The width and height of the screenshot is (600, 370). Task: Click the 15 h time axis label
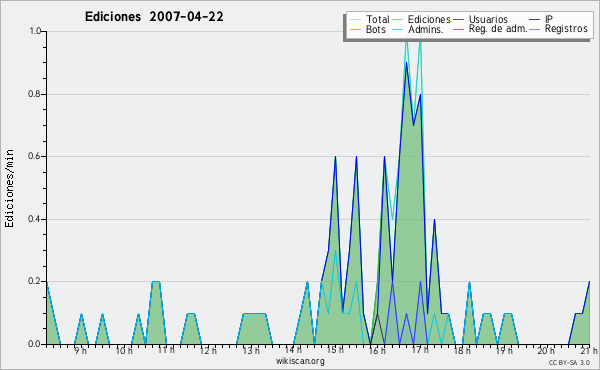point(335,350)
